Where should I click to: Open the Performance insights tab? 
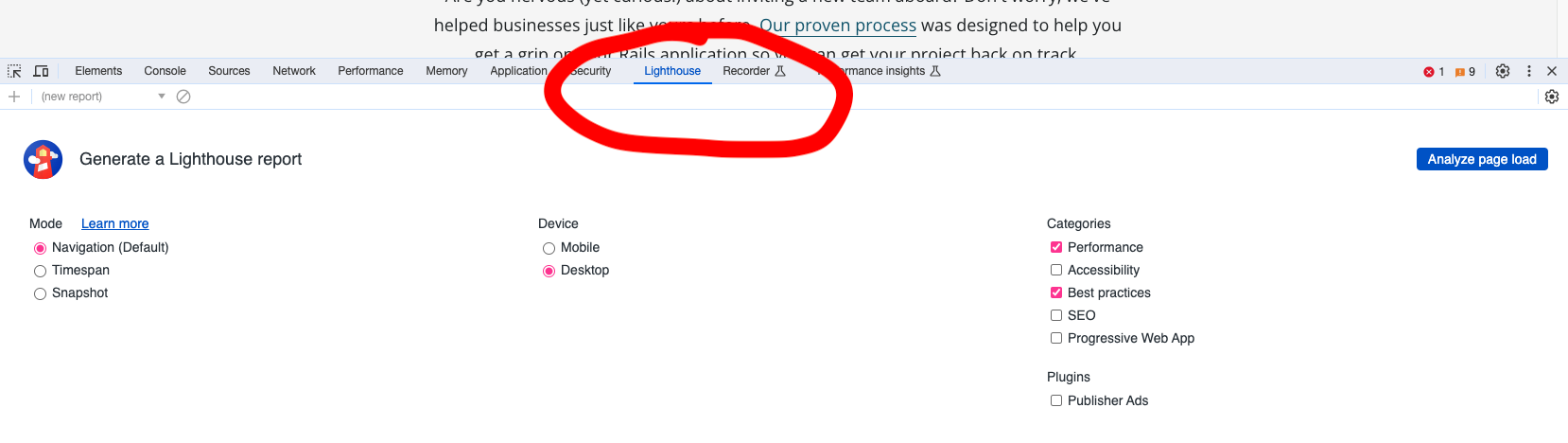coord(880,71)
